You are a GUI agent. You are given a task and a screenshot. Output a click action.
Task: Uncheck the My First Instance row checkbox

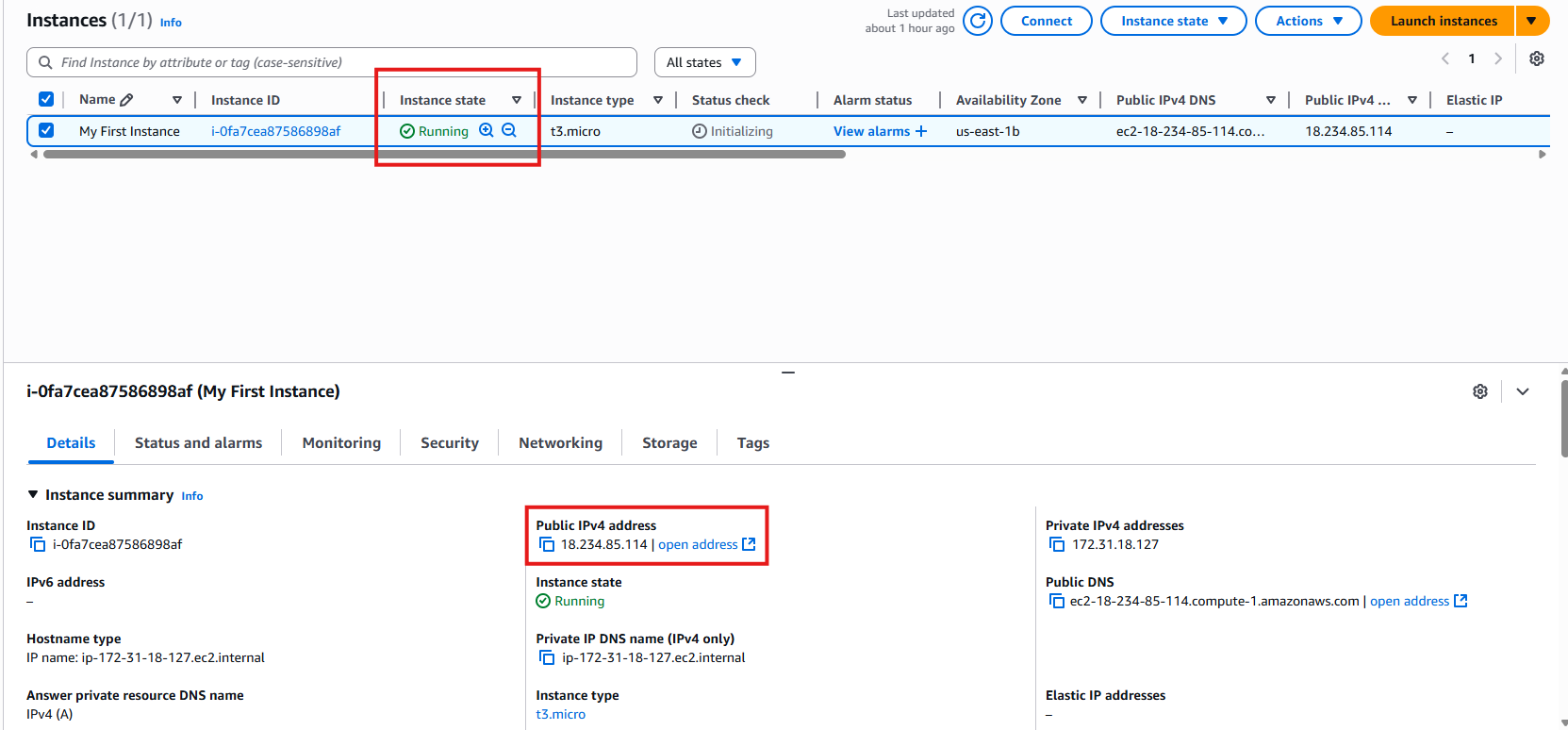46,131
